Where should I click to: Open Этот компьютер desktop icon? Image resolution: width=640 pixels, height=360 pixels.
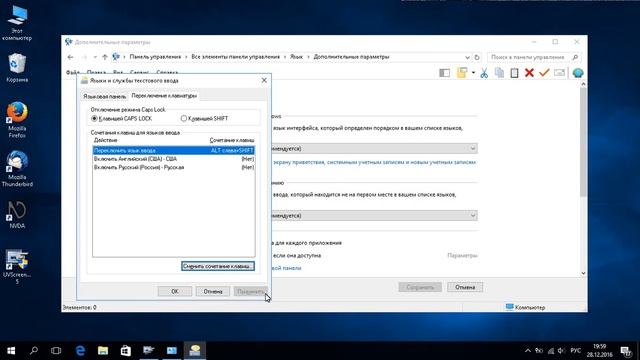click(x=17, y=23)
